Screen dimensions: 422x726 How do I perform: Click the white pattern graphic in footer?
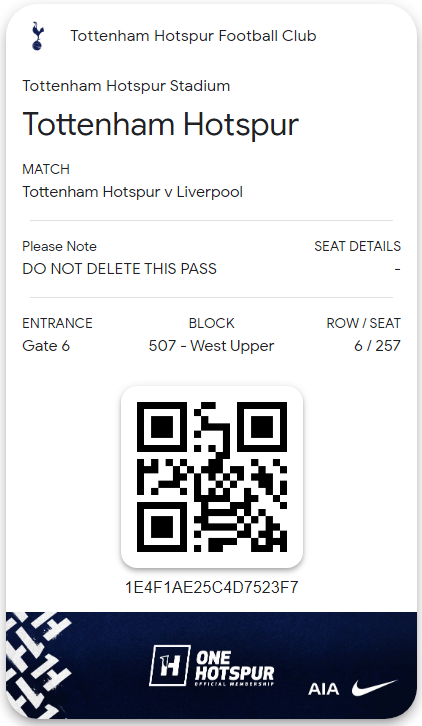[37, 665]
